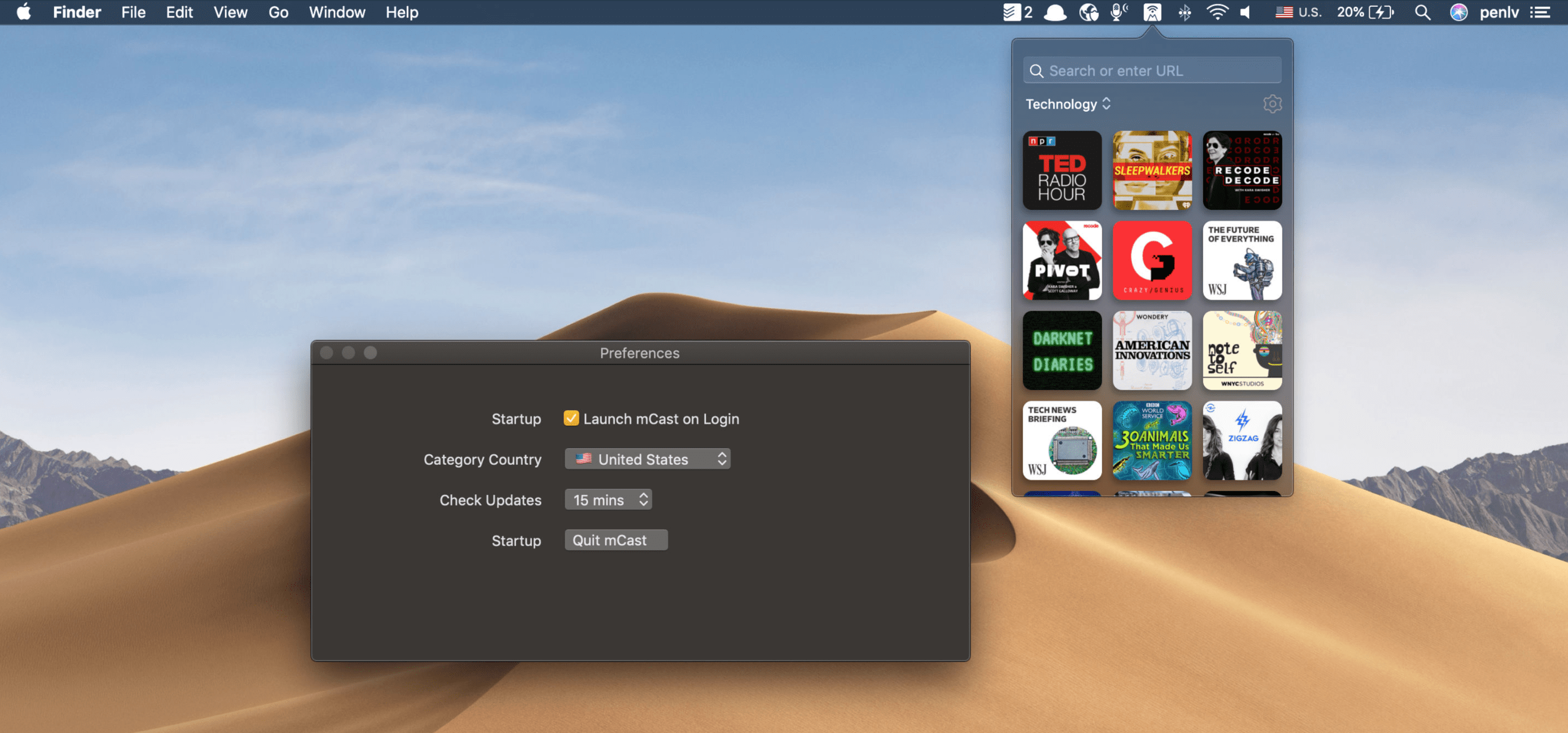The width and height of the screenshot is (1568, 733).
Task: Select the TED Radio Hour podcast
Action: pos(1062,170)
